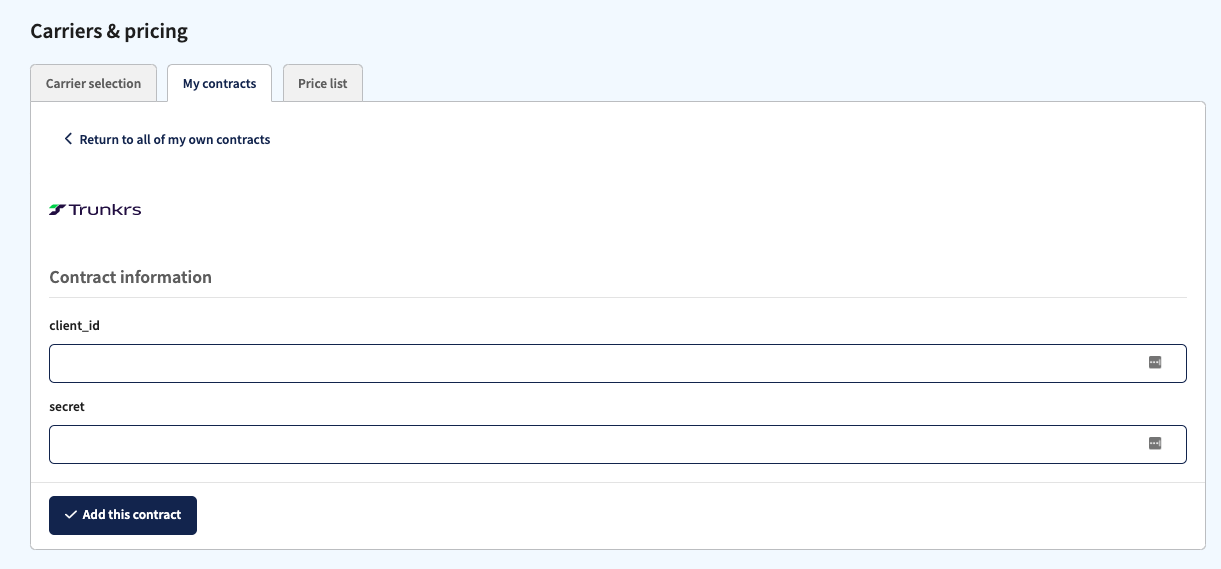This screenshot has width=1221, height=569.
Task: Click the checkmark icon on Add this contract
Action: [x=70, y=515]
